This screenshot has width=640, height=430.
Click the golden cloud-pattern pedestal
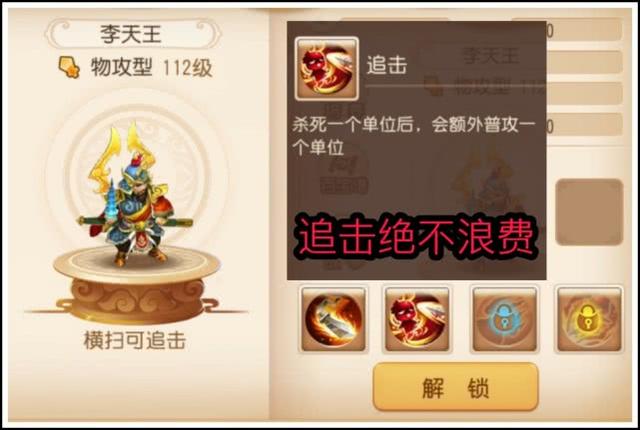tap(135, 286)
